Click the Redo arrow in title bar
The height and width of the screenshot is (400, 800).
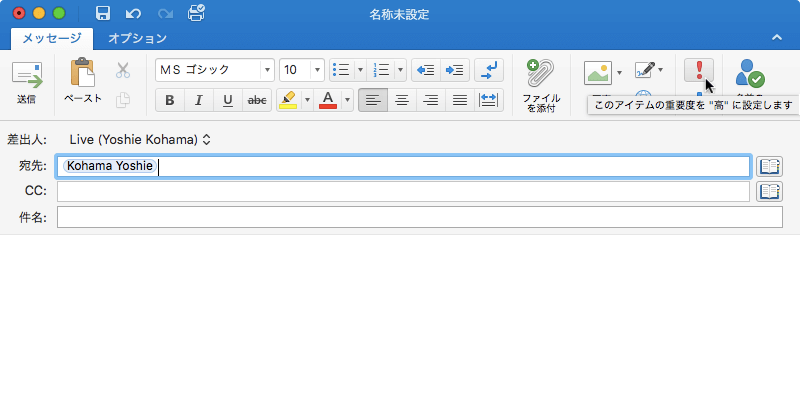pos(165,13)
